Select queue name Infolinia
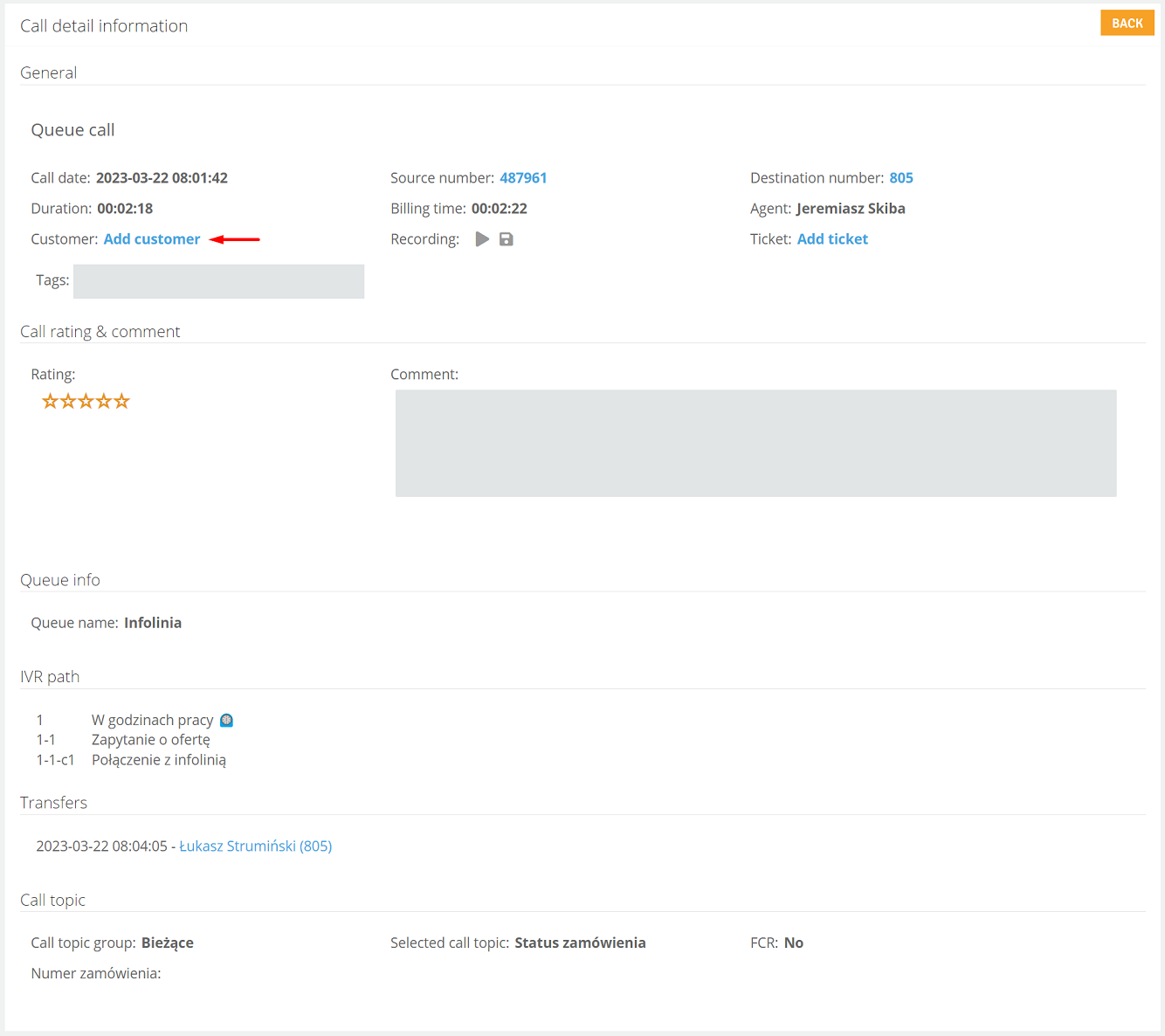This screenshot has width=1165, height=1036. point(153,623)
